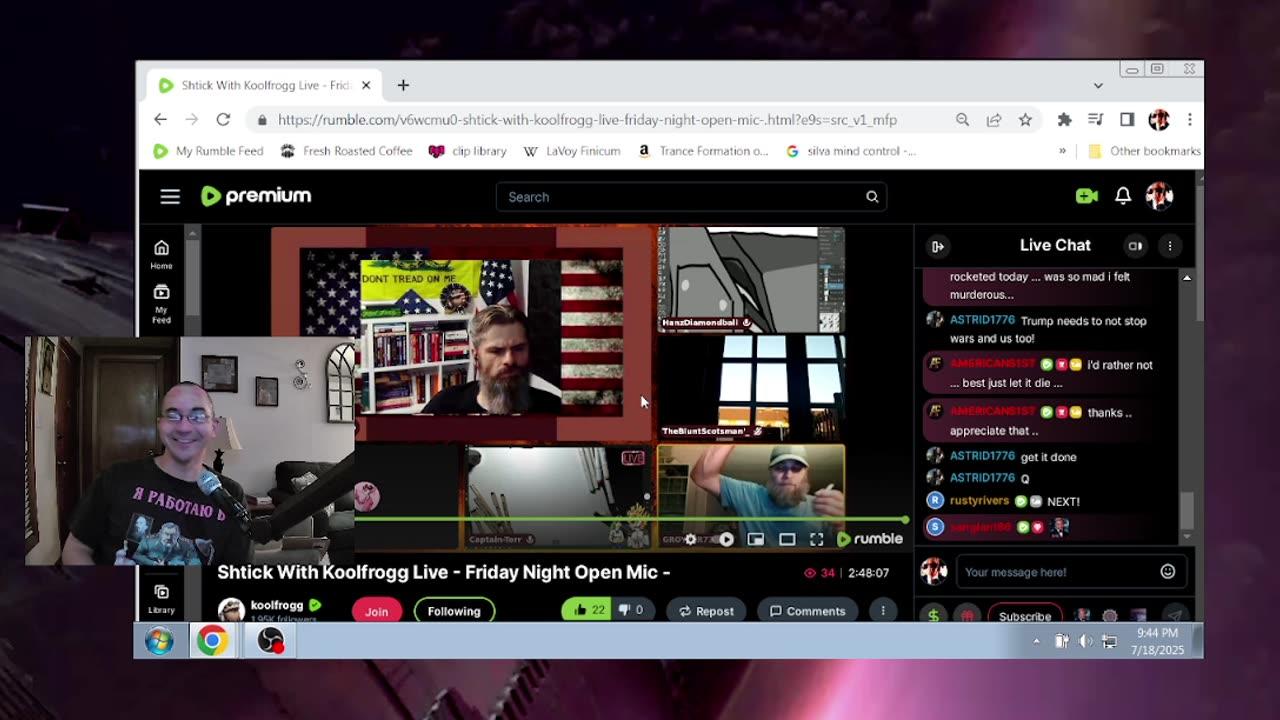The height and width of the screenshot is (720, 1280).
Task: Open the Rumble hamburger menu
Action: 170,197
